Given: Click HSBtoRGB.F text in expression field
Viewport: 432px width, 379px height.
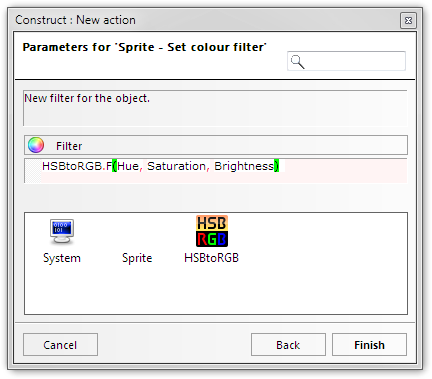Looking at the screenshot, I should pos(77,166).
